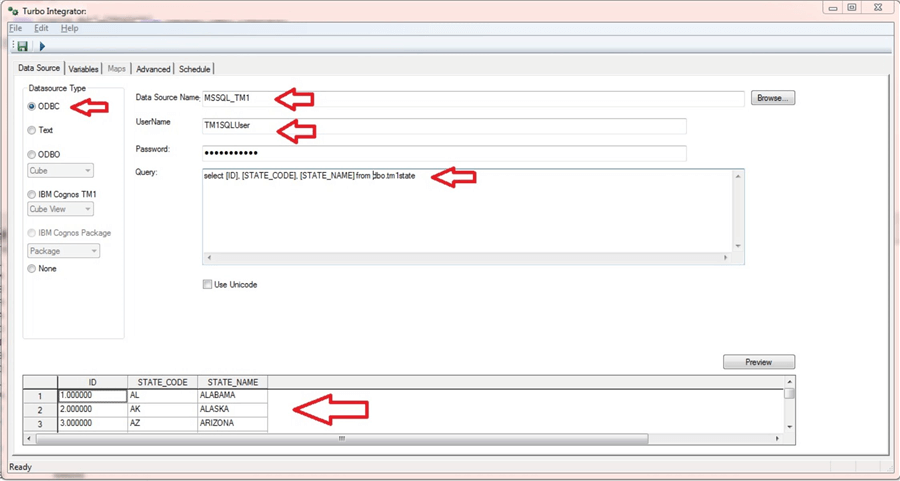The width and height of the screenshot is (900, 481).
Task: Click the Preview button
Action: [x=759, y=362]
